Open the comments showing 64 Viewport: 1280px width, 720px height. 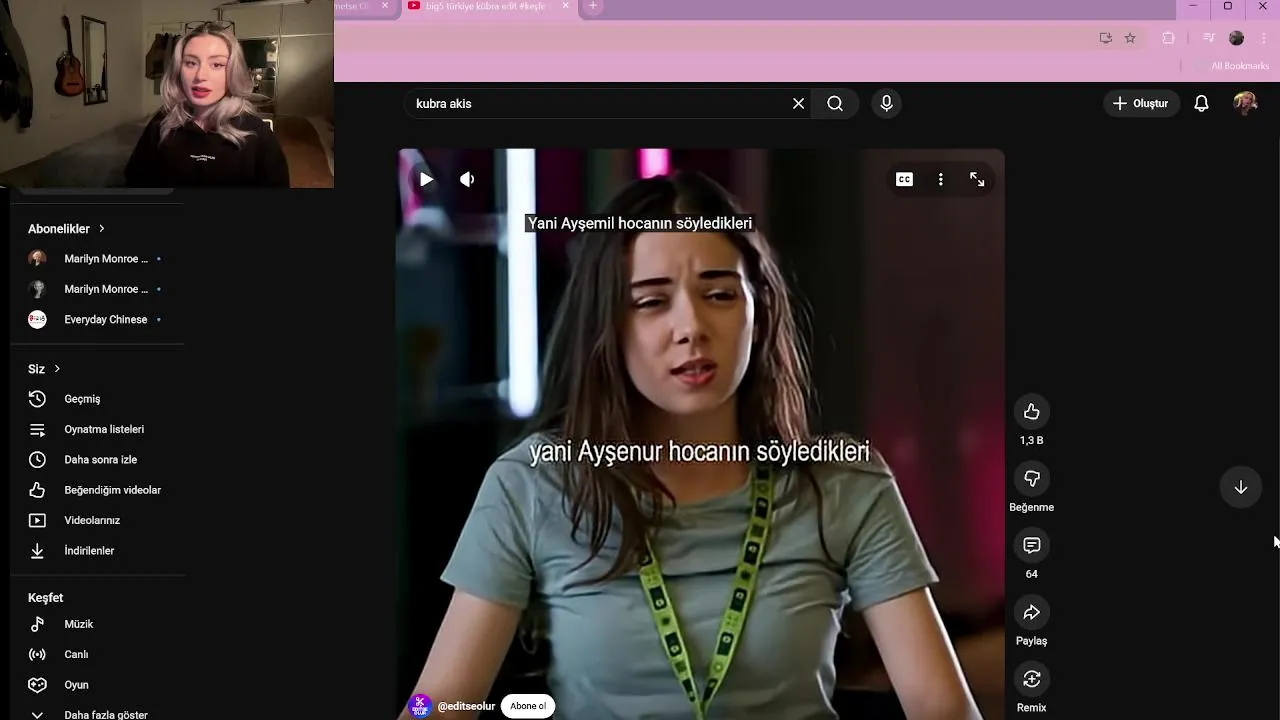click(1032, 545)
